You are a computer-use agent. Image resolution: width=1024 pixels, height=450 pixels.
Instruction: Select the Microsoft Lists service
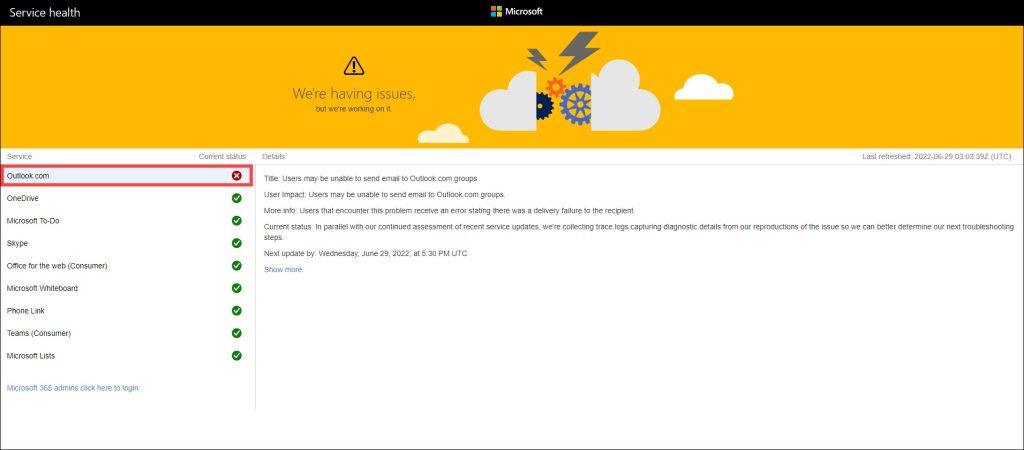click(x=127, y=356)
